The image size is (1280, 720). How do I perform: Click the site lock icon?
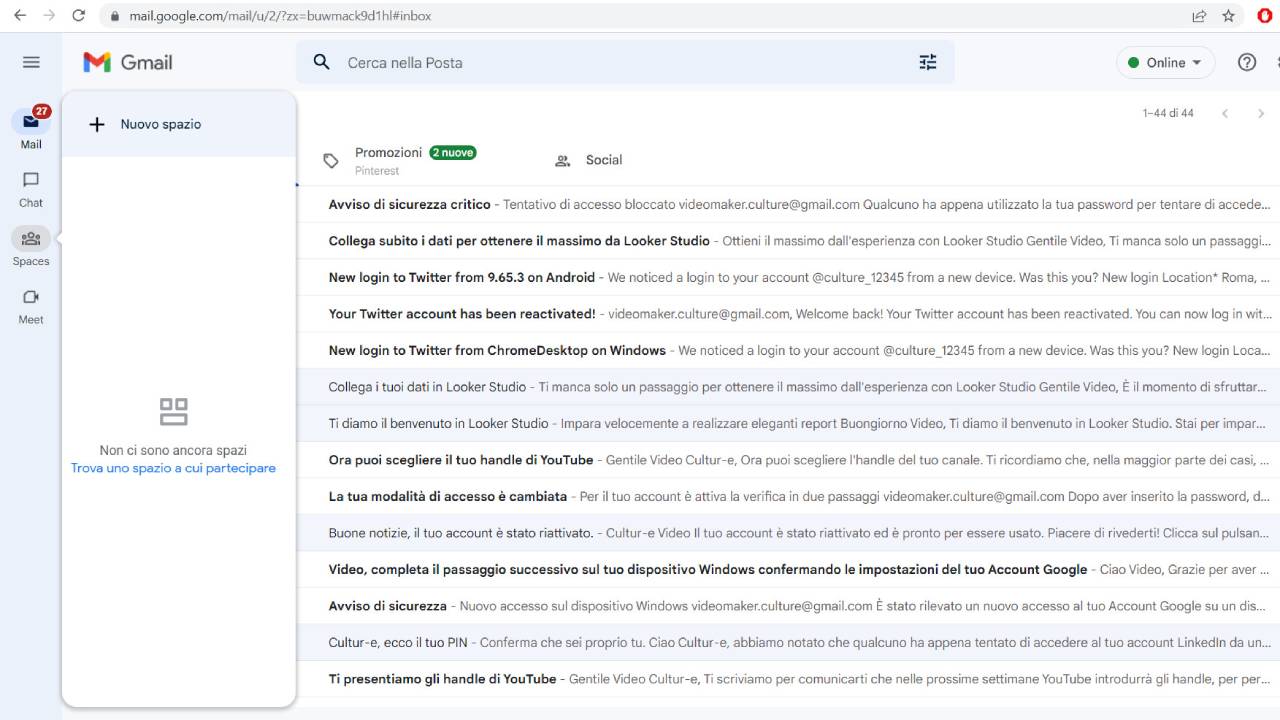[x=114, y=16]
